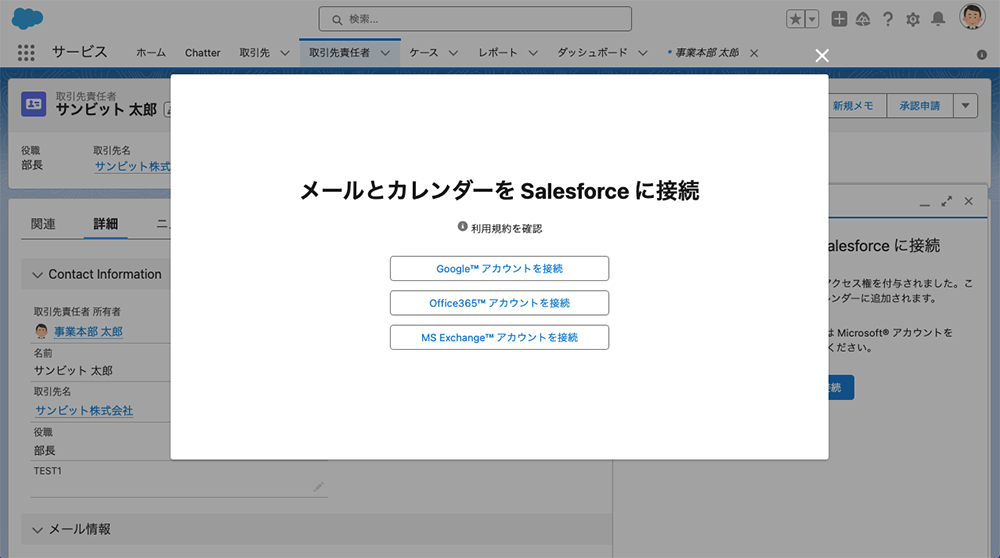
Task: Expand the side panel to full size
Action: [x=946, y=202]
